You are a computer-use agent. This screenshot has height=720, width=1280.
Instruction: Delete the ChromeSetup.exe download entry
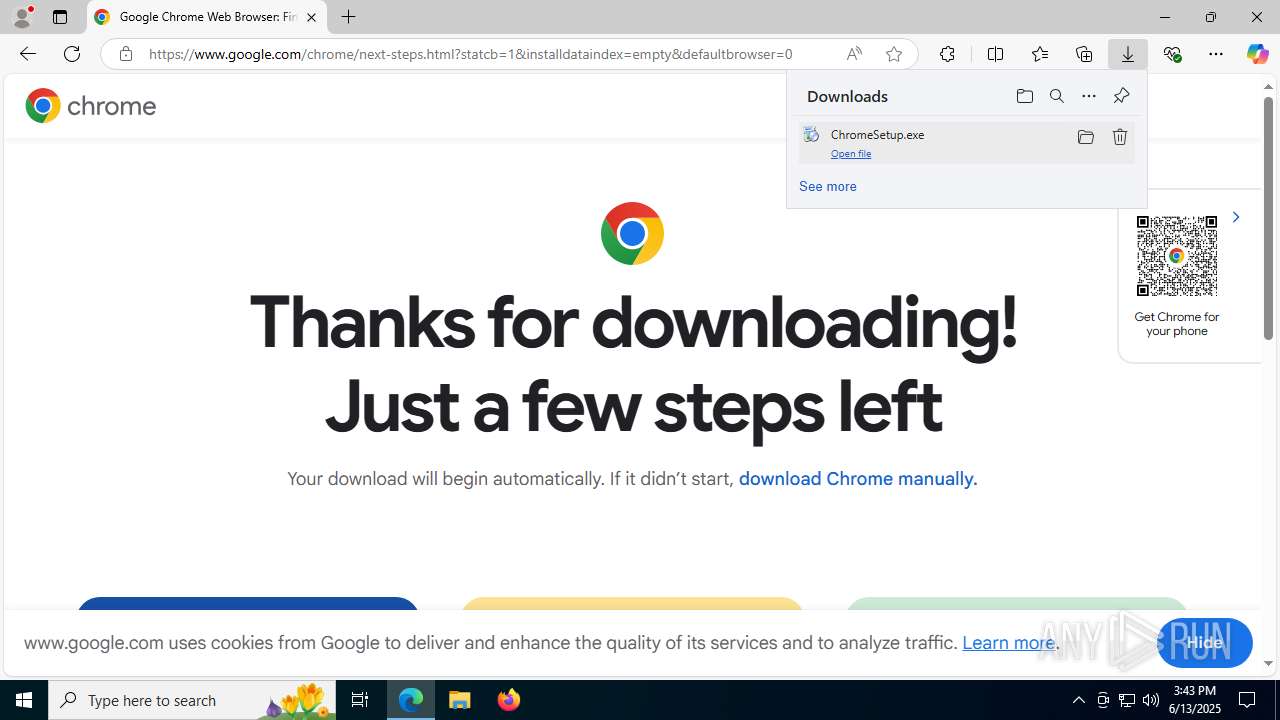tap(1120, 137)
